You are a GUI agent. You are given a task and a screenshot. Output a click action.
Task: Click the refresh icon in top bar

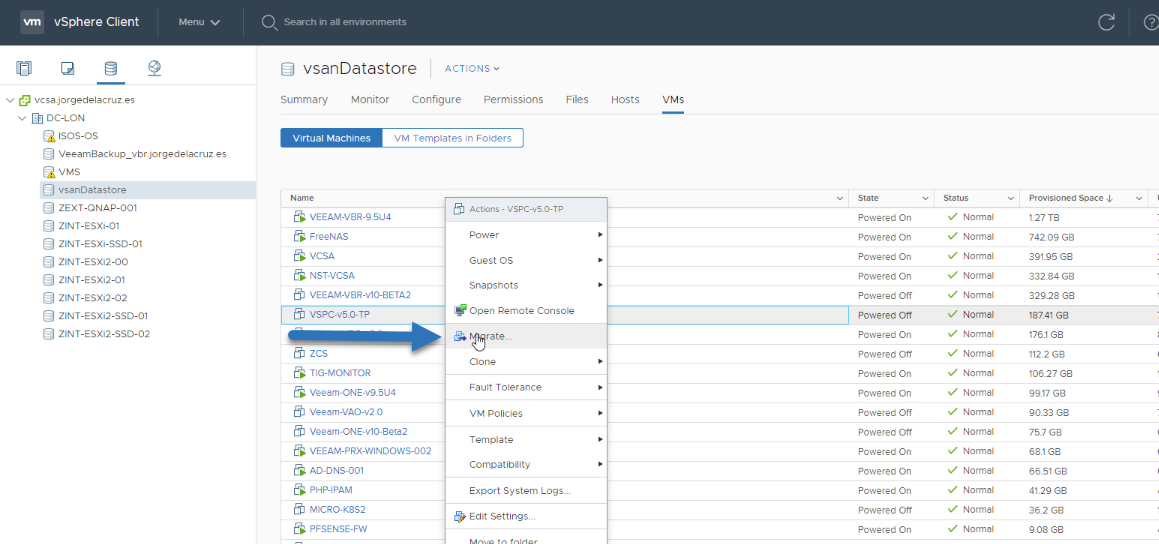point(1106,22)
